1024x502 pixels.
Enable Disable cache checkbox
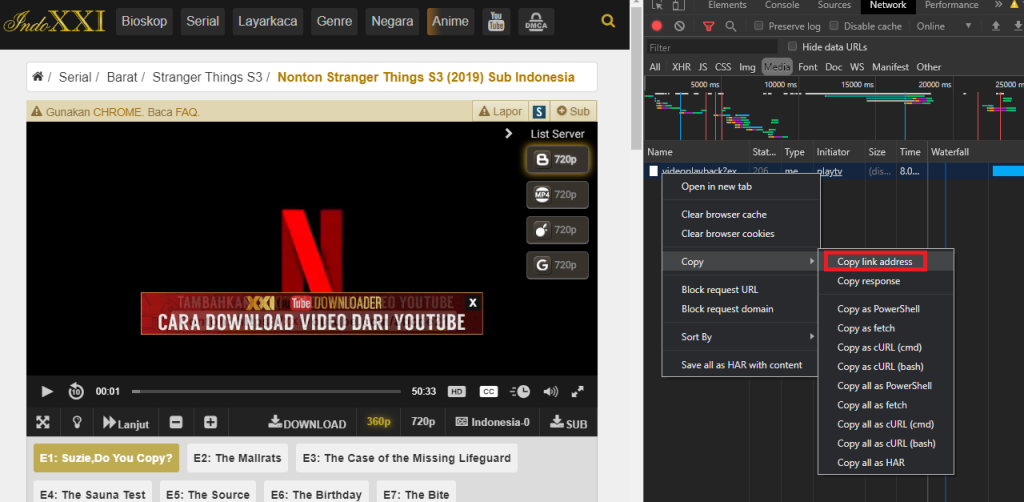point(834,26)
